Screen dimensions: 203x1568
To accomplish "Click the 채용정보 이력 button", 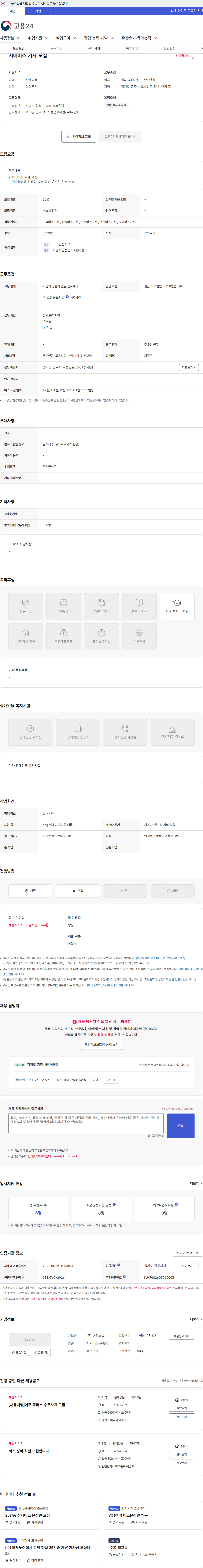I will click(x=182, y=1336).
